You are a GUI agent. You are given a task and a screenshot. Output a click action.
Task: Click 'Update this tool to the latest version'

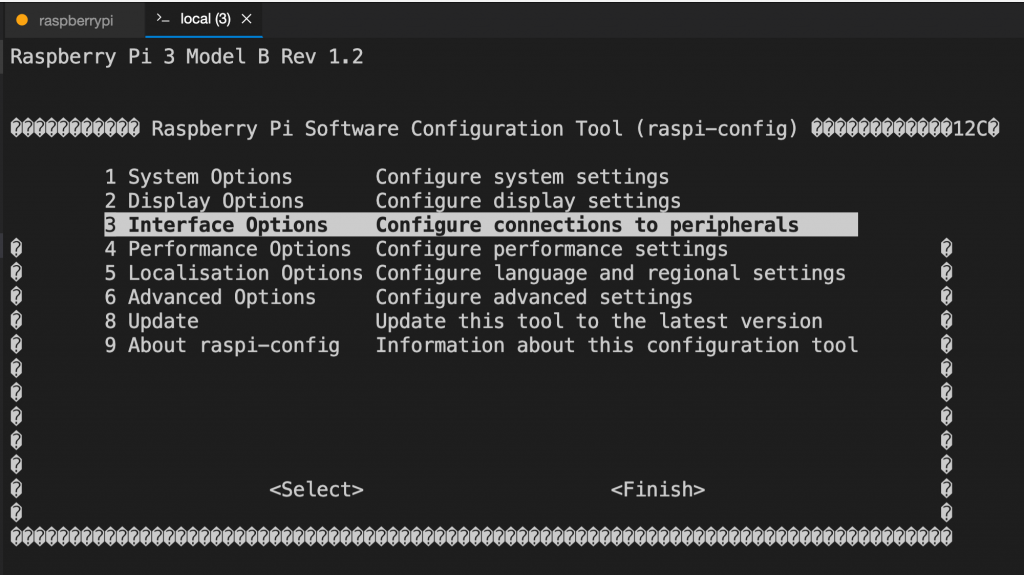tap(598, 321)
